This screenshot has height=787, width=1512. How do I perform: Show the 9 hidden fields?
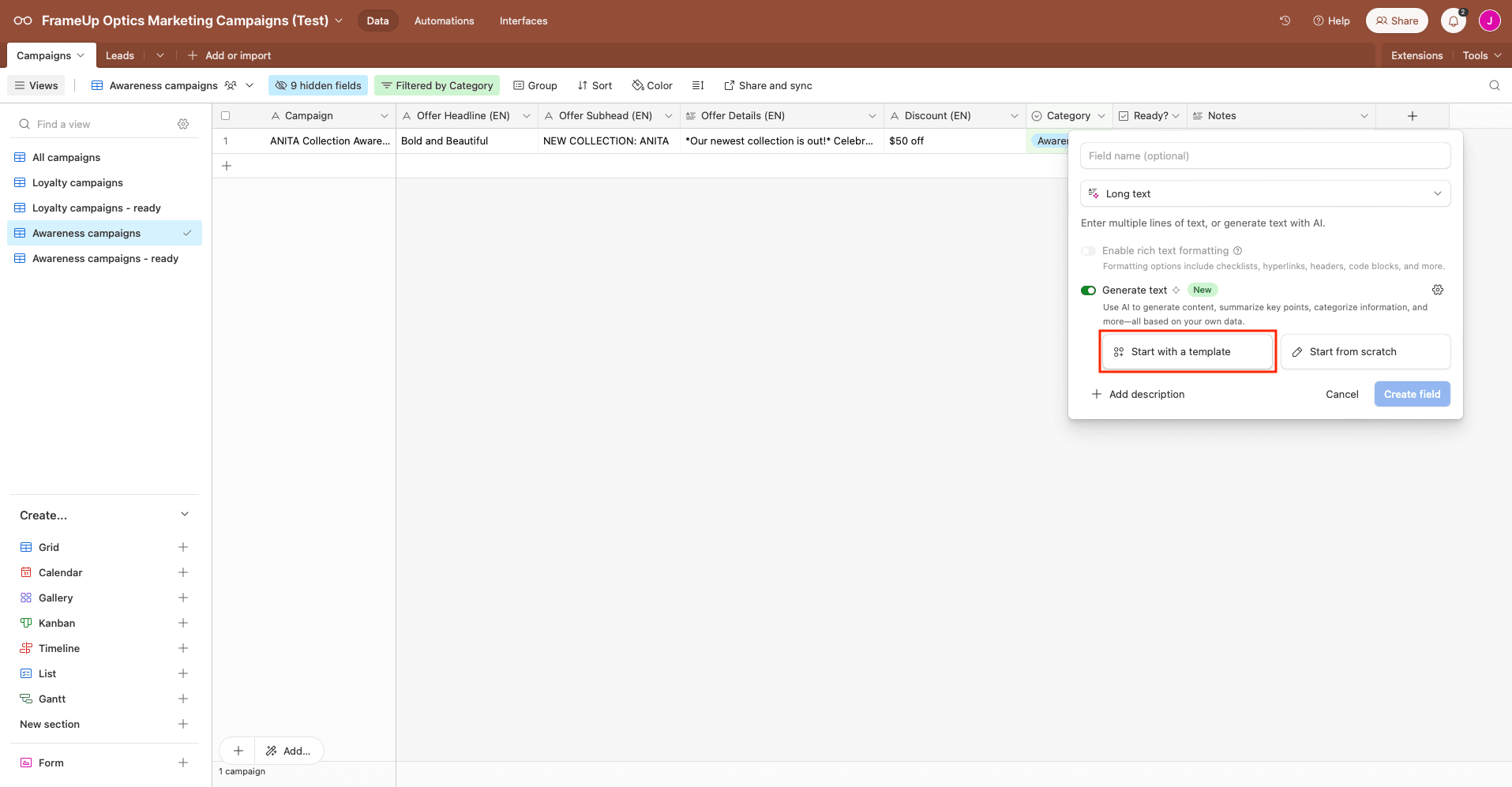click(317, 84)
